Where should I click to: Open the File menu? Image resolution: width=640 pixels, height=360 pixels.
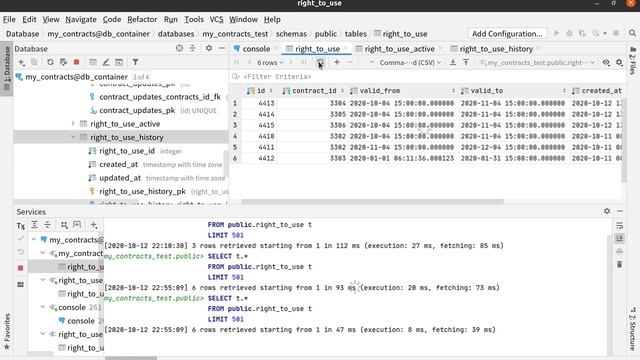point(9,19)
